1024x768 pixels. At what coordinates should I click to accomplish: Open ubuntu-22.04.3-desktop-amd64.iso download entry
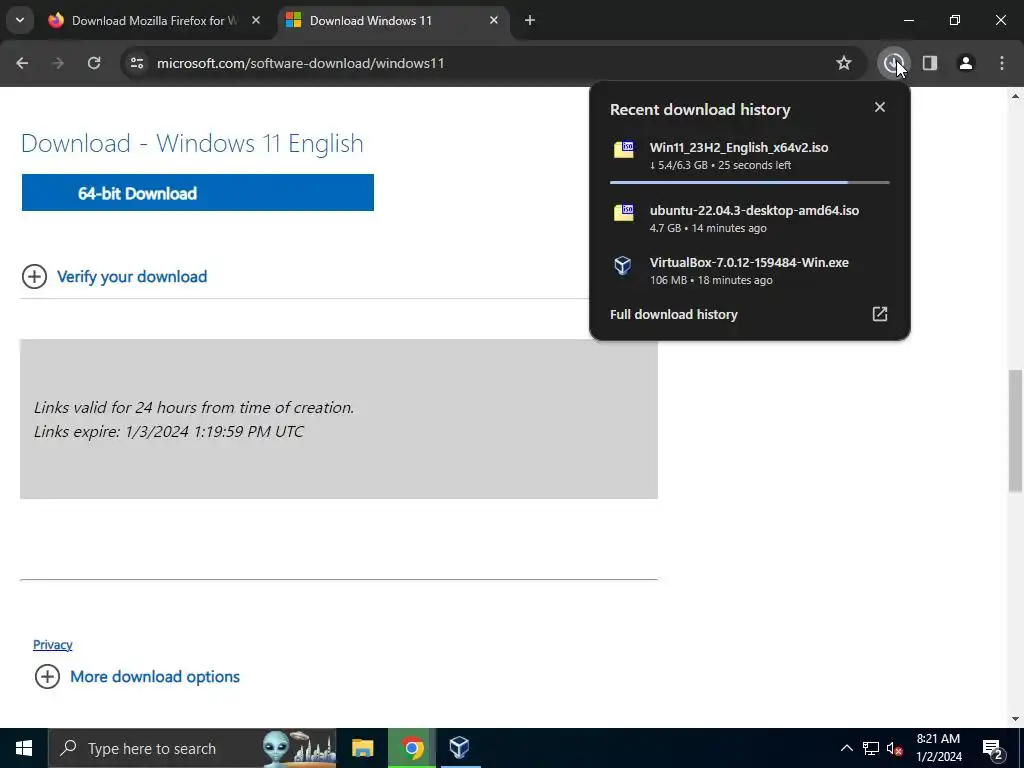coord(750,218)
